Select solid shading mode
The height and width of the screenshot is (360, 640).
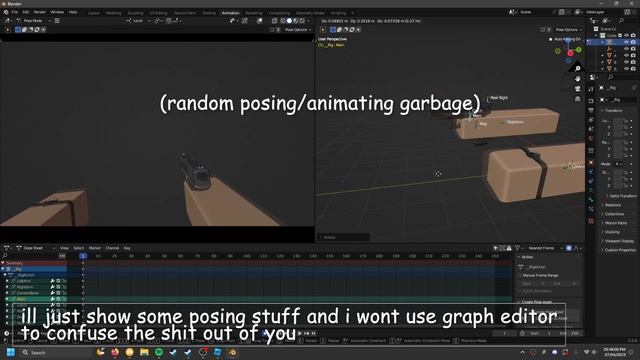click(289, 20)
